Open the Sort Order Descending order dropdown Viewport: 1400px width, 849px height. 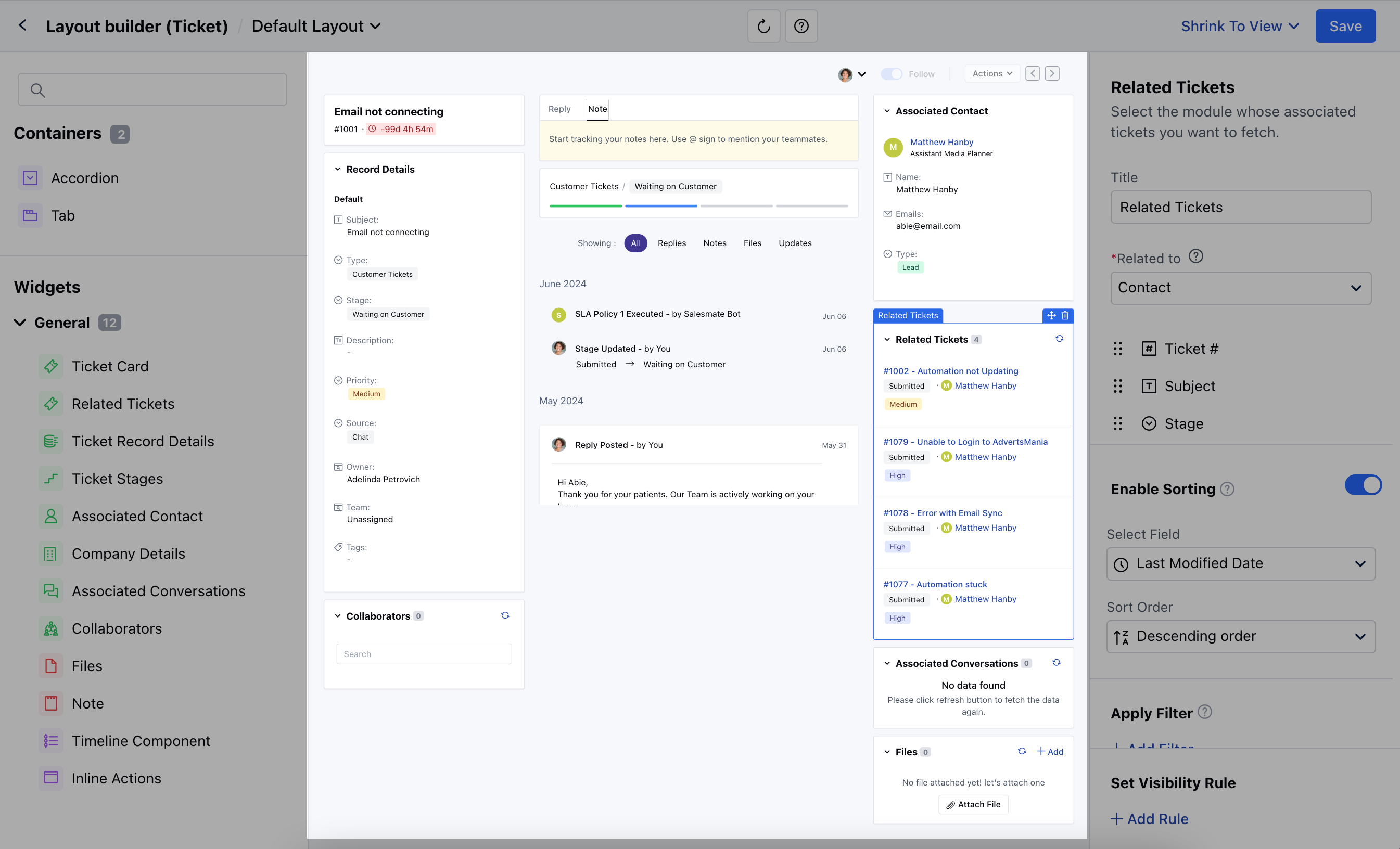coord(1240,637)
